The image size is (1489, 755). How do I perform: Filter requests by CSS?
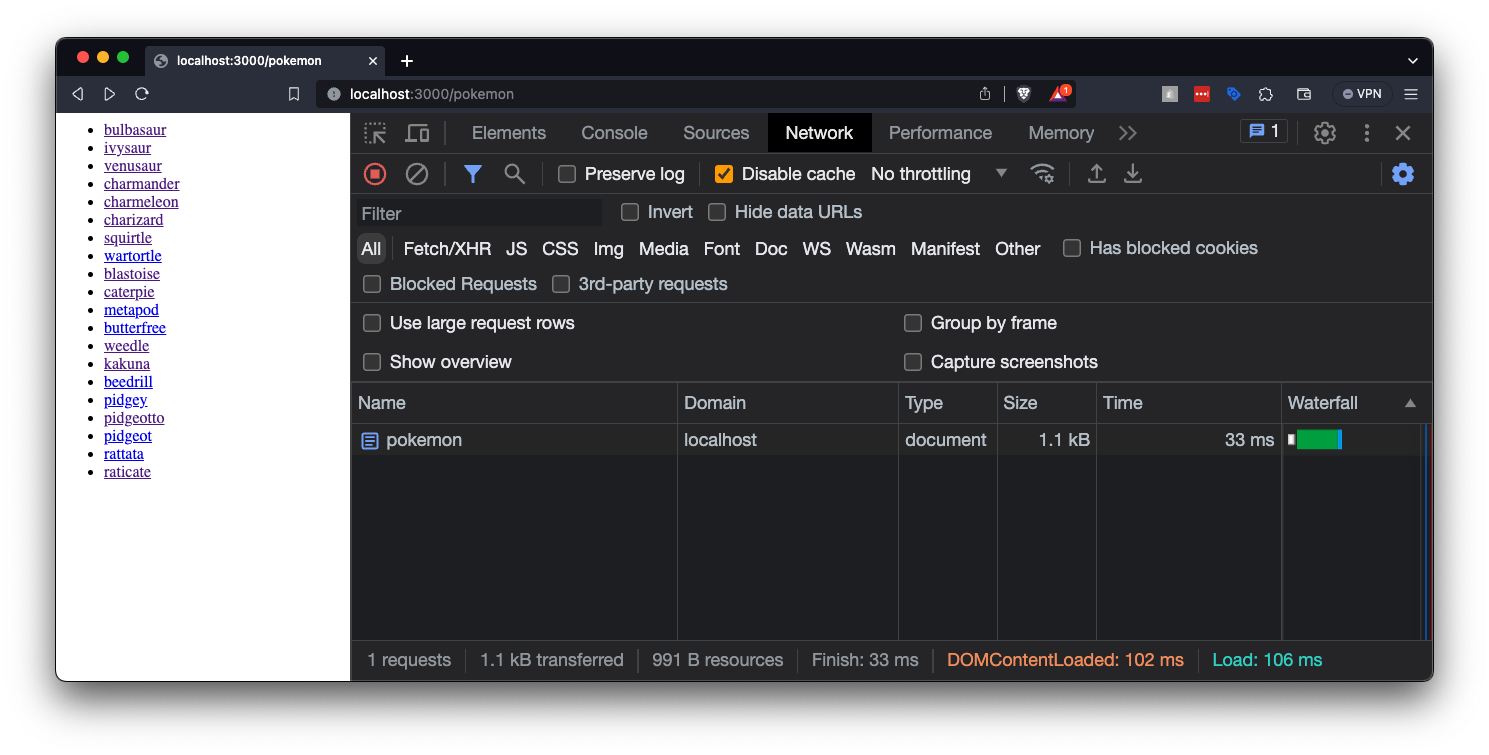(x=560, y=249)
